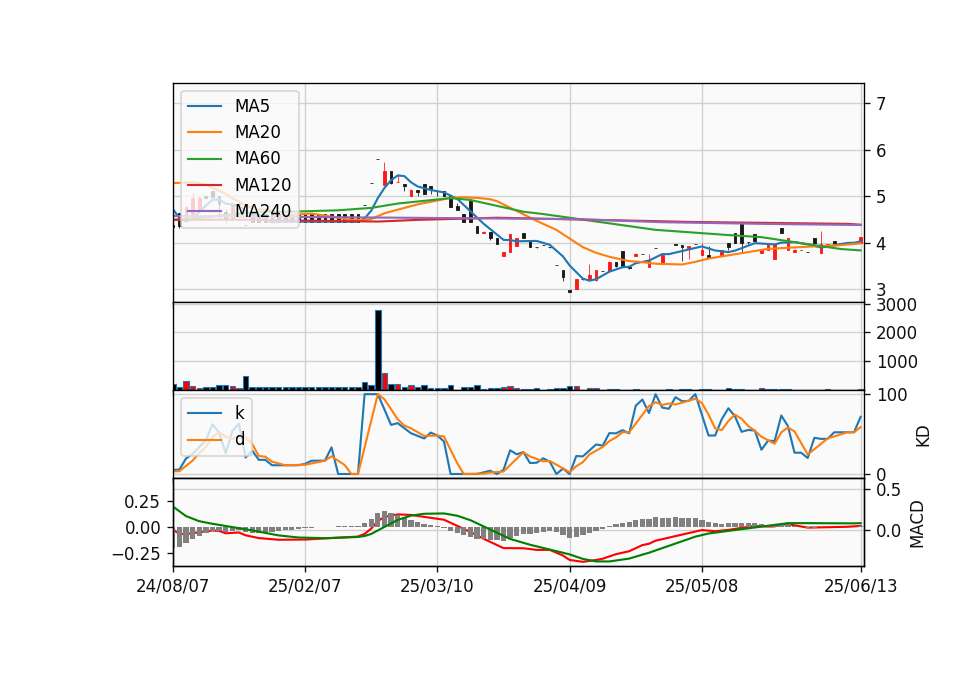Click price axis label 7
Viewport: 960px width, 690px height.
pos(881,104)
